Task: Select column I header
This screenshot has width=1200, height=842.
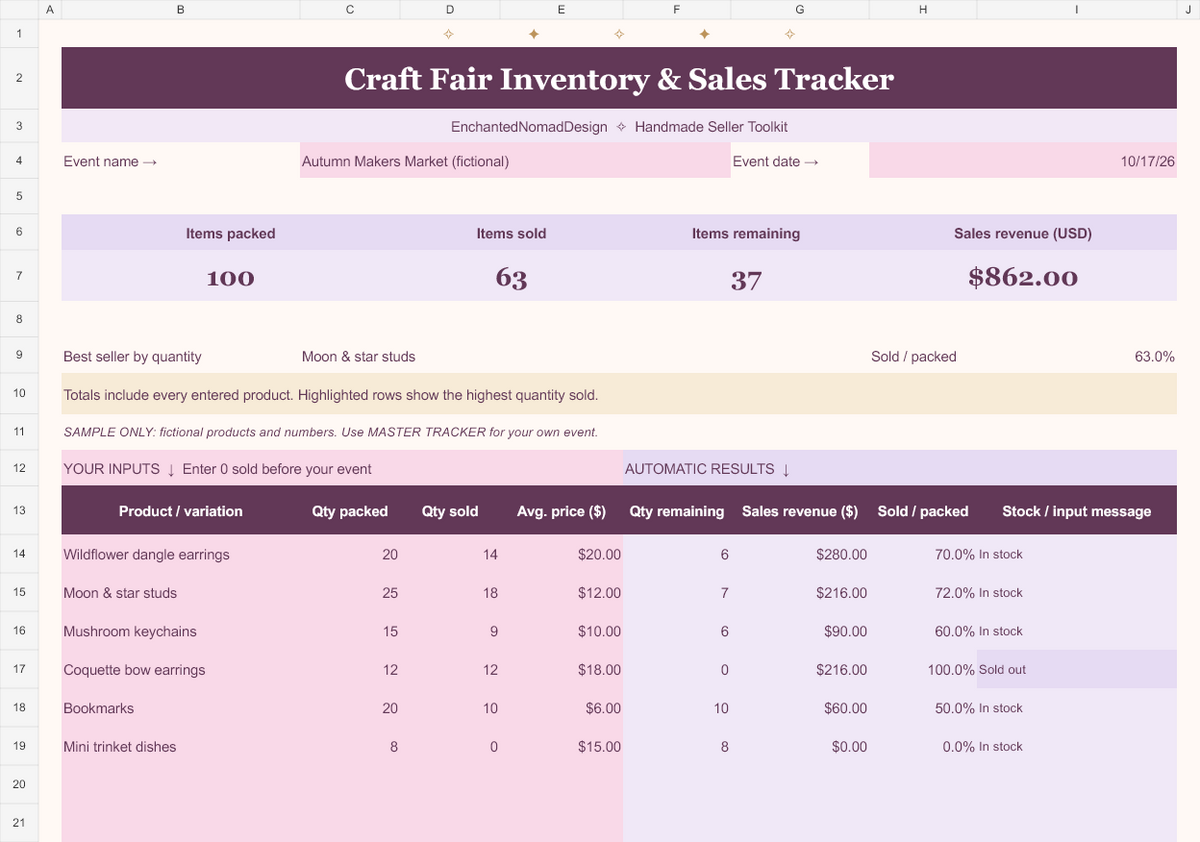Action: tap(1076, 9)
